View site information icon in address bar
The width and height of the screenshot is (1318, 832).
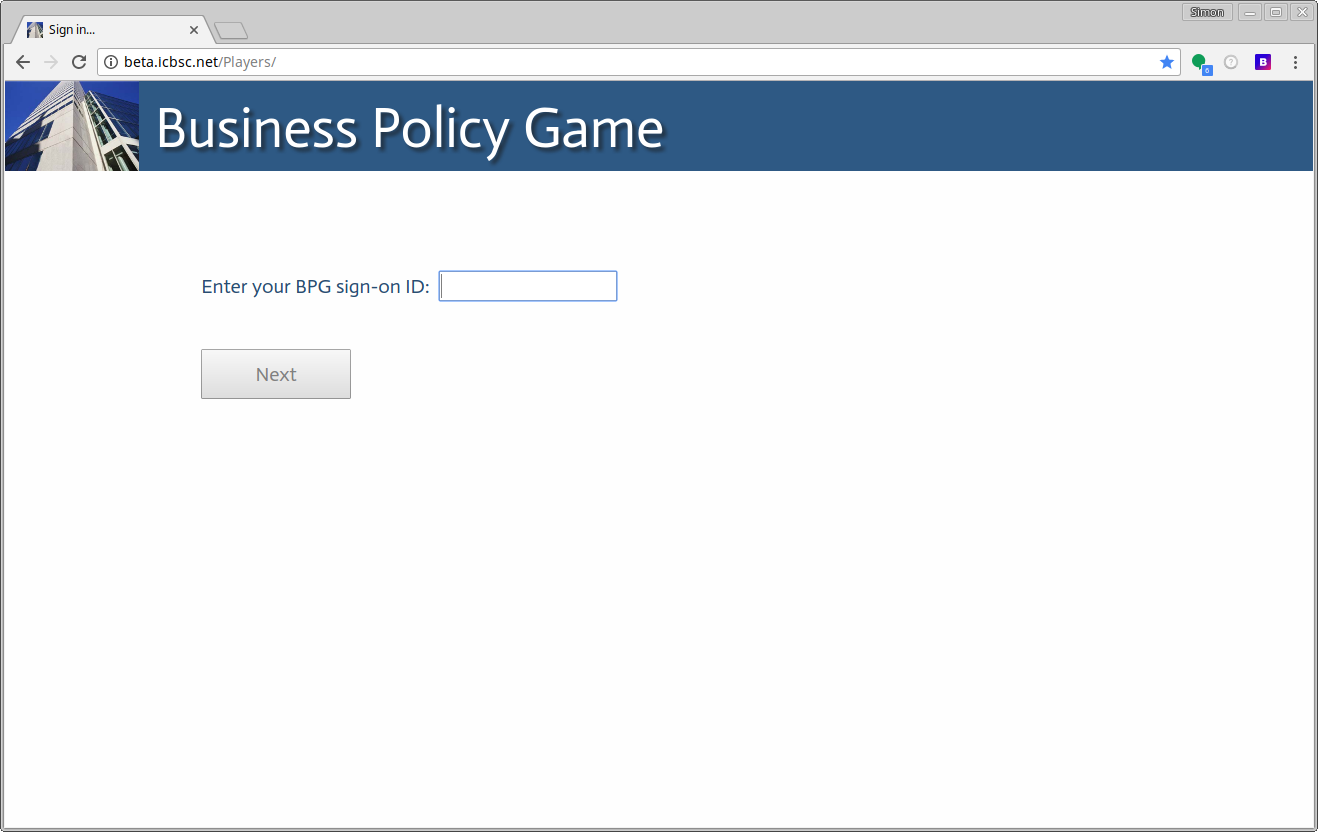(111, 62)
